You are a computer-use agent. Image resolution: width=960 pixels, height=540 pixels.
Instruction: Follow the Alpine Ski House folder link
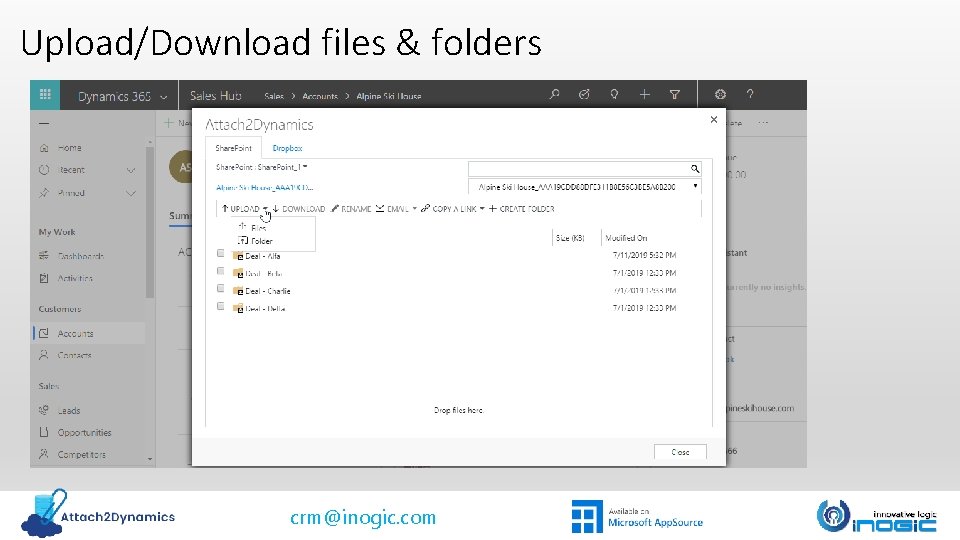point(264,187)
